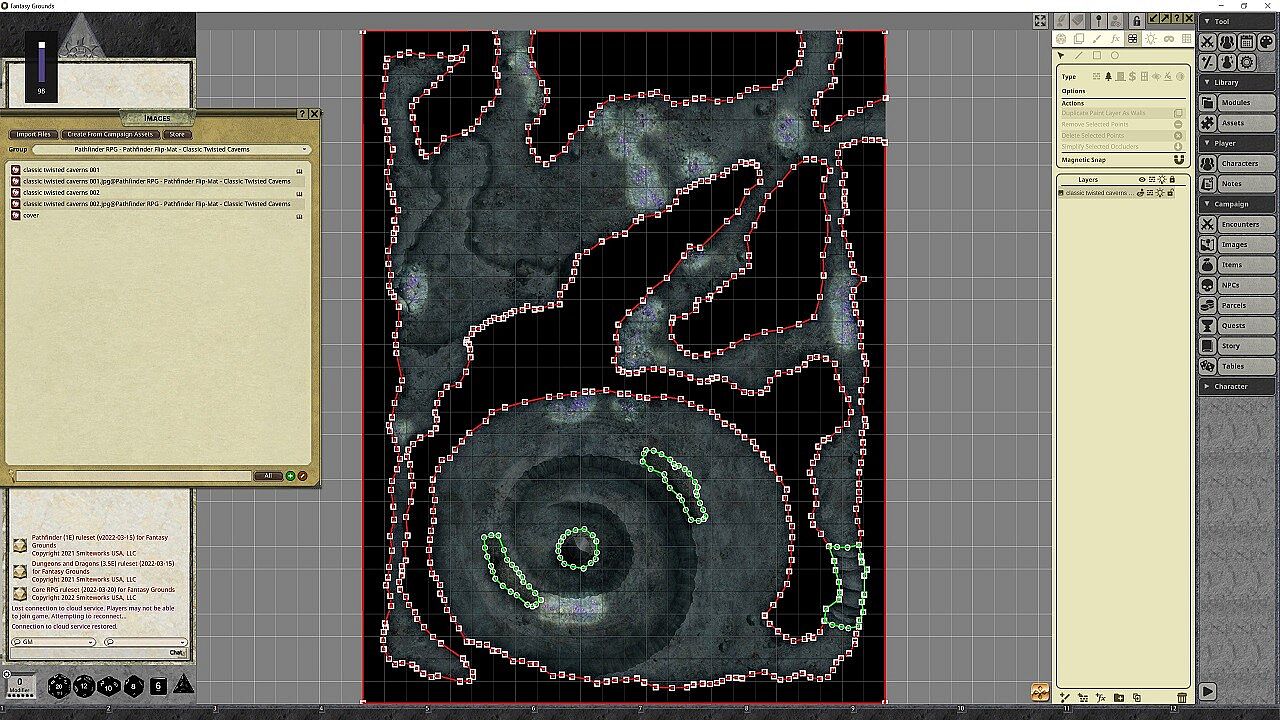This screenshot has width=1280, height=720.
Task: Select the pointer arrow tool
Action: 1061,56
